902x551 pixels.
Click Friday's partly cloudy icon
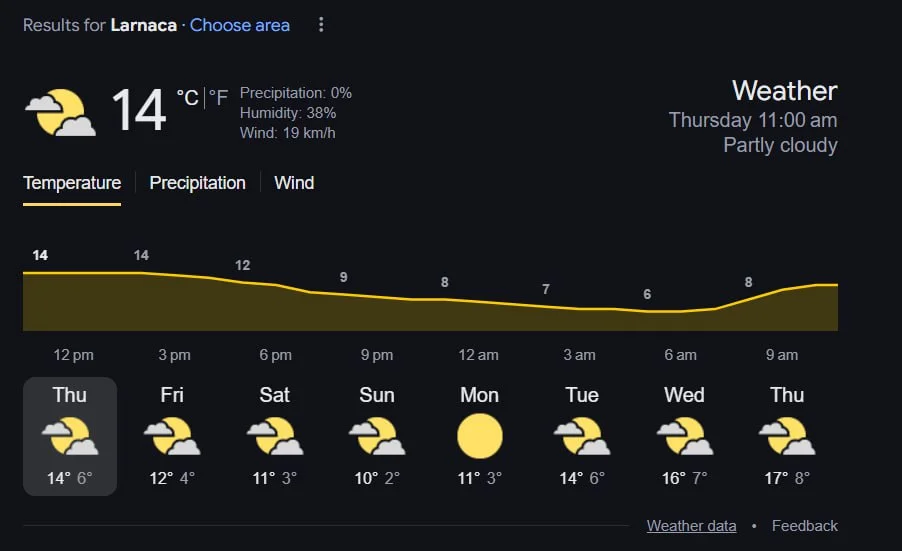point(172,437)
